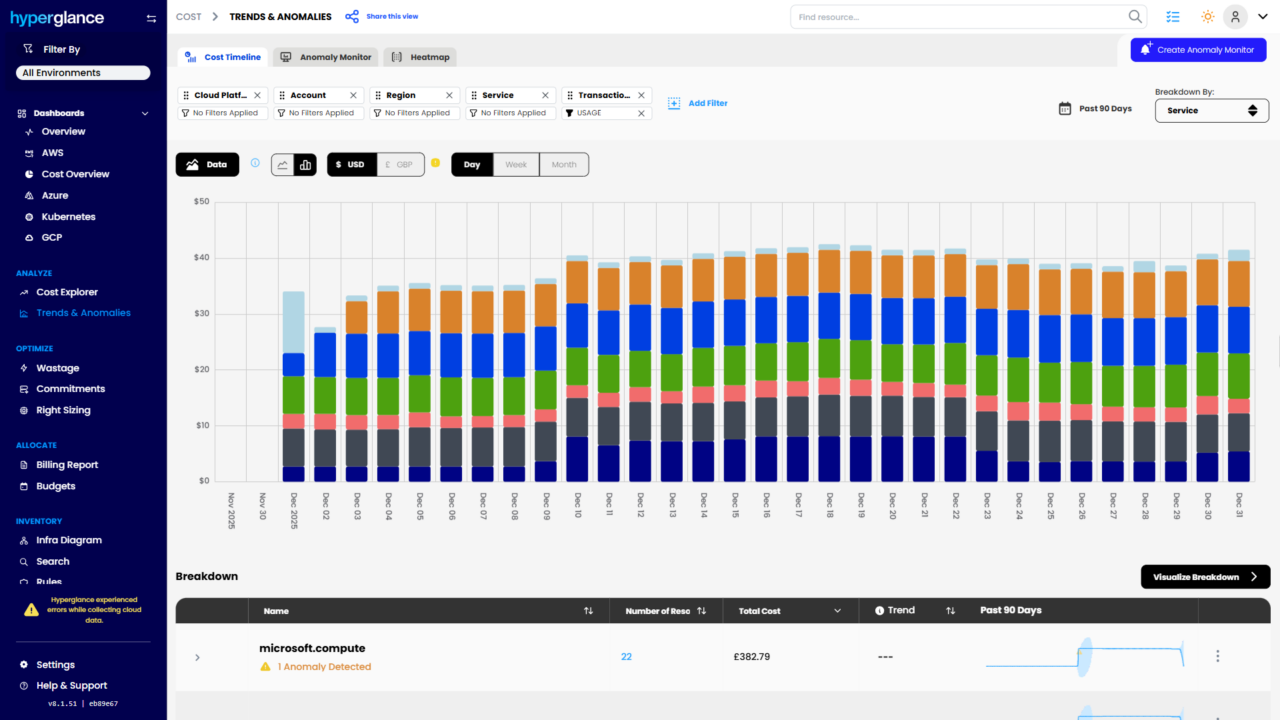Remove the Region filter
The height and width of the screenshot is (720, 1280).
449,95
